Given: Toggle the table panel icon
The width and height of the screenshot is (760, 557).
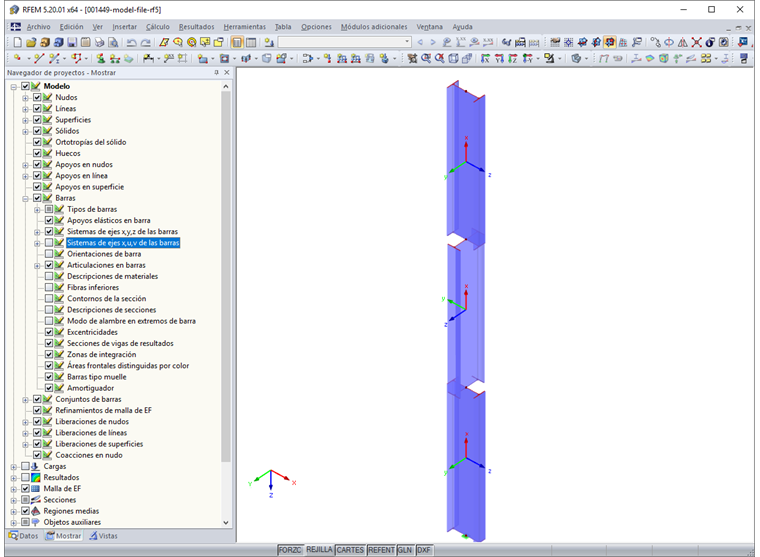Looking at the screenshot, I should point(251,43).
